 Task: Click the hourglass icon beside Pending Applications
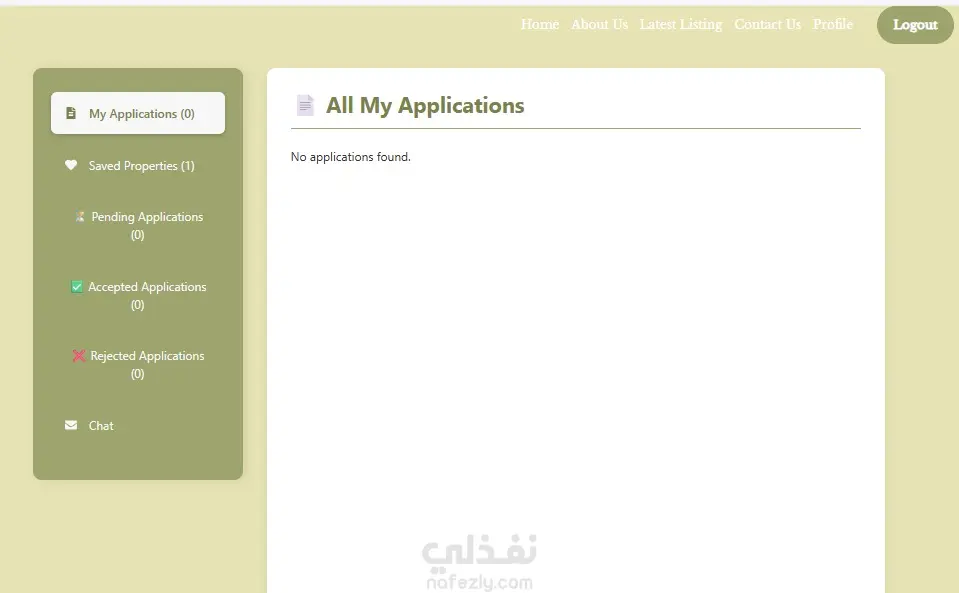(x=80, y=216)
